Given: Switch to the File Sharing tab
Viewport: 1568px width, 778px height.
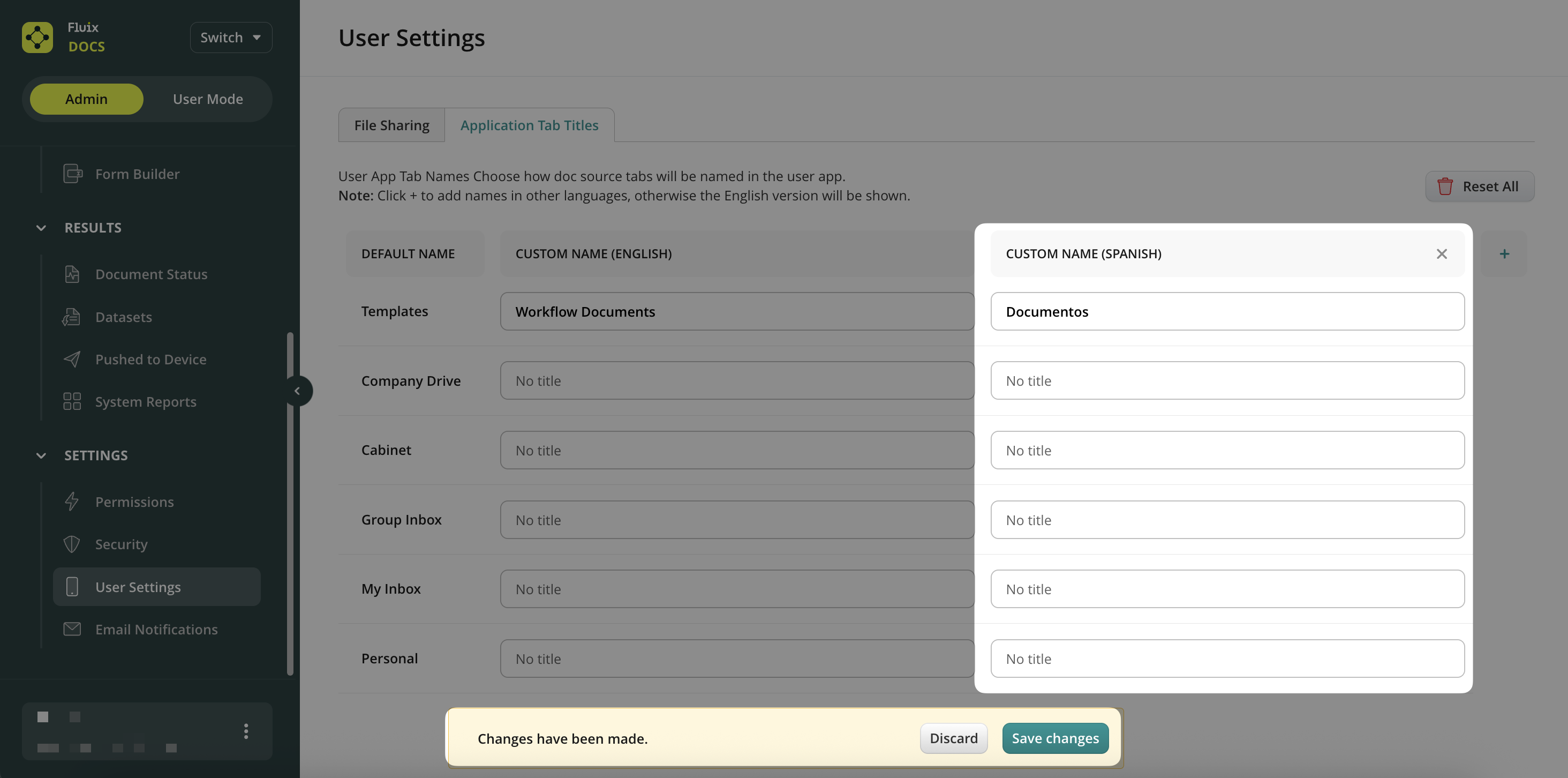Looking at the screenshot, I should pos(391,125).
